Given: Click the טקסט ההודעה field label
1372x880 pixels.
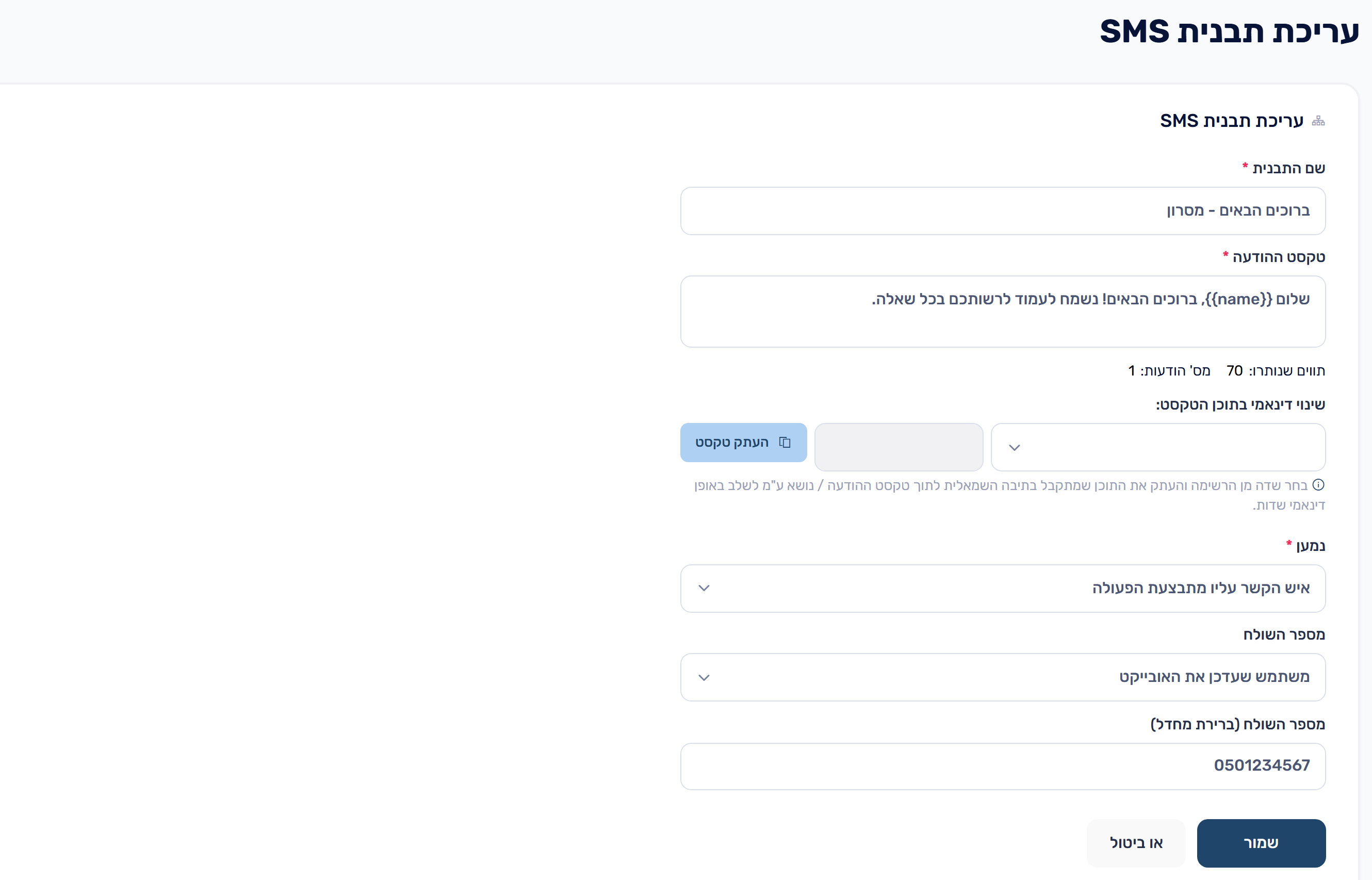Looking at the screenshot, I should 1278,257.
